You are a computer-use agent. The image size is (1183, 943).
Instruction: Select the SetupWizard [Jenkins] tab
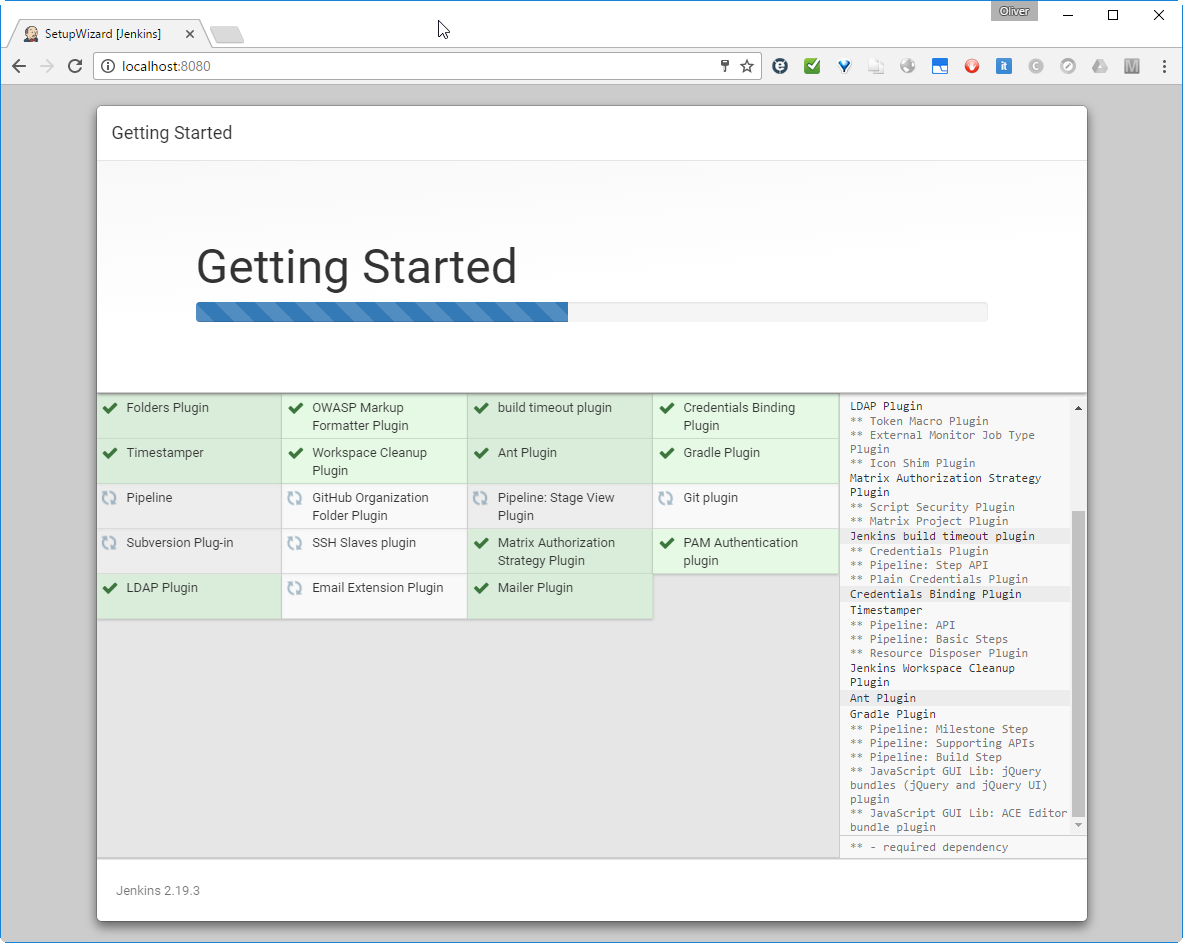coord(102,34)
